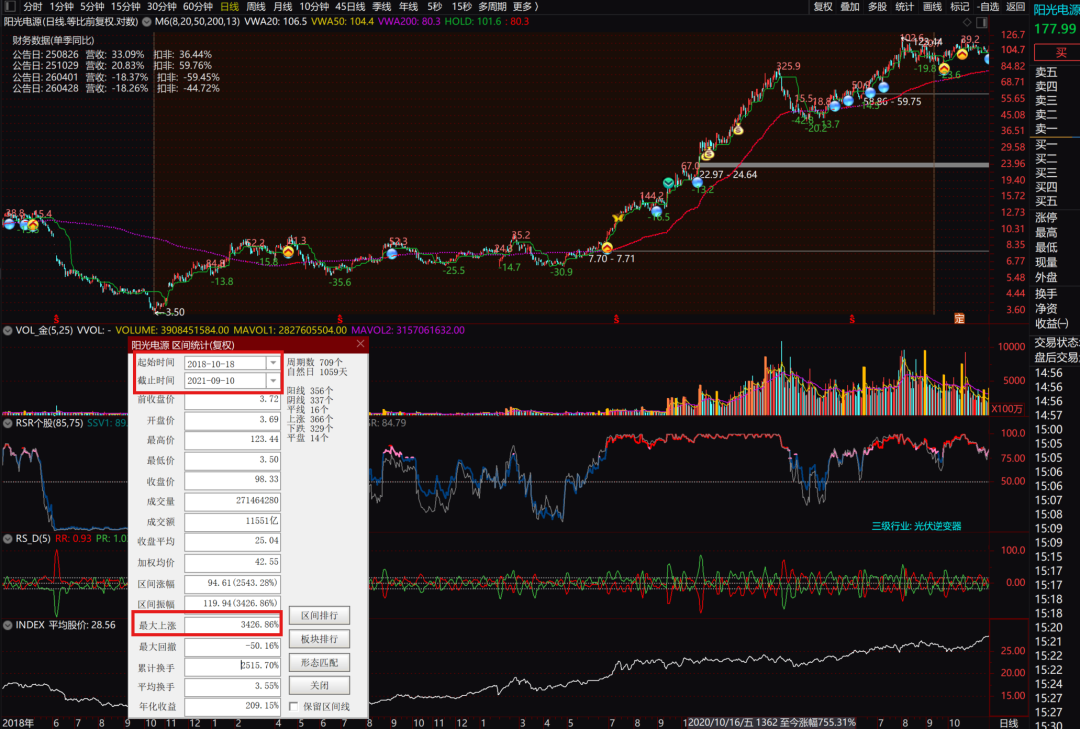Screen dimensions: 1080x729
Task: Toggle the side panel icon beside the diamond
Action: [x=982, y=22]
